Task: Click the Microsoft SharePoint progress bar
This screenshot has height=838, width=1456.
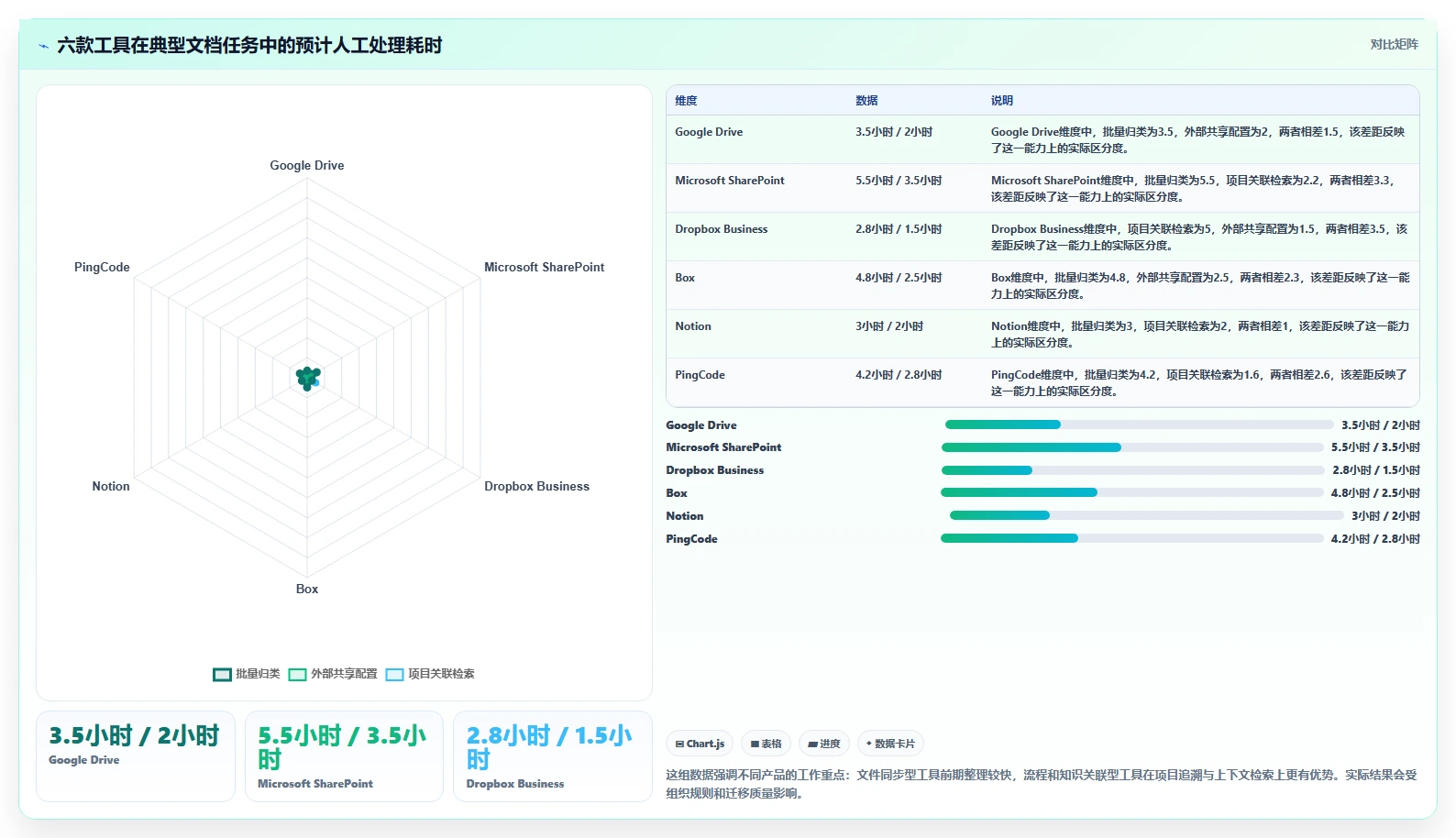Action: click(x=1132, y=447)
